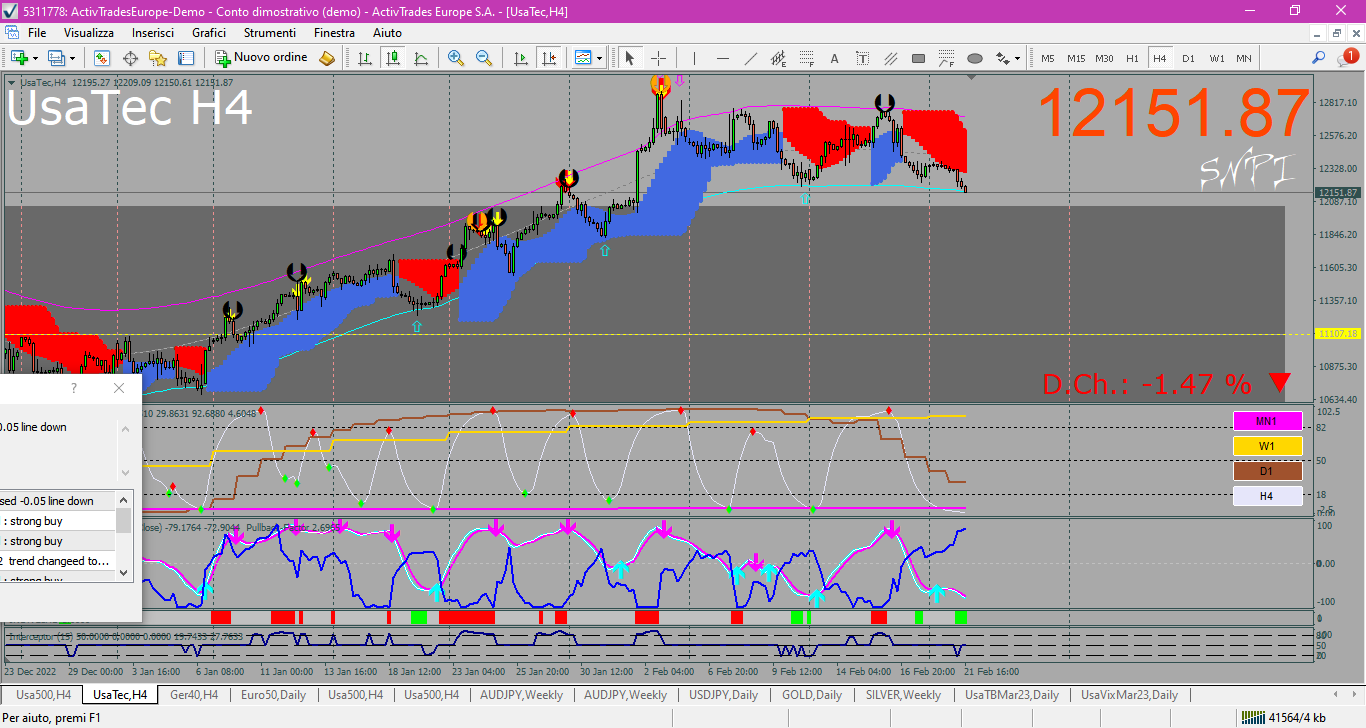Select the horizontal line drawing tool
This screenshot has height=728, width=1366.
[x=722, y=58]
